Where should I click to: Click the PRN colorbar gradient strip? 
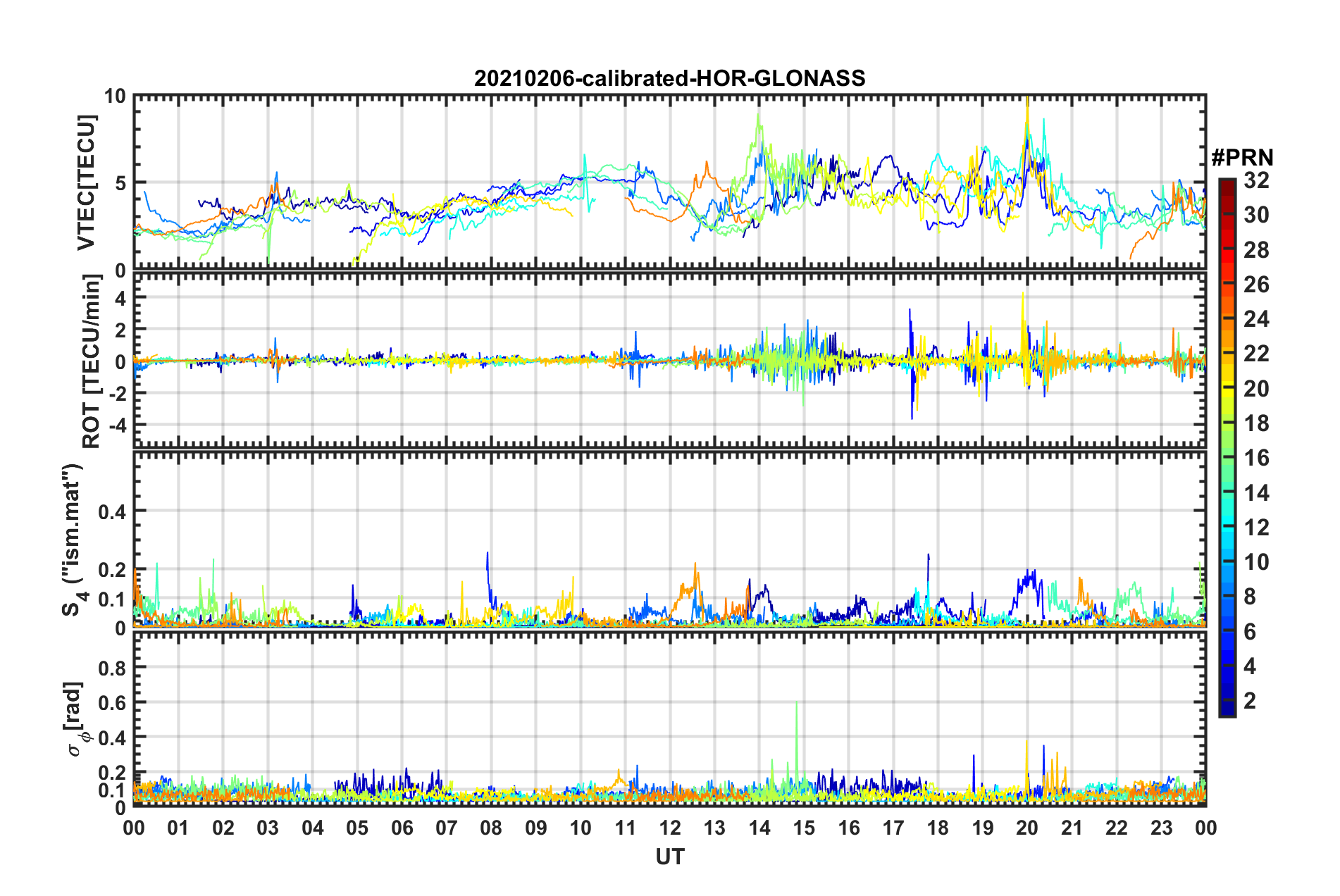point(1227,447)
